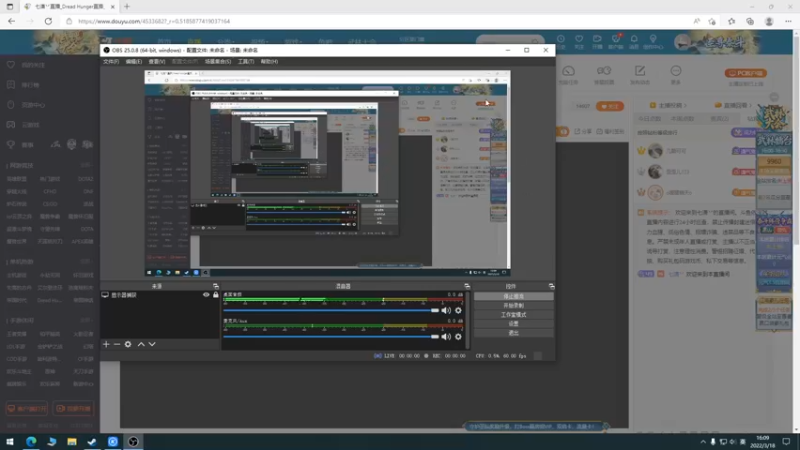800x450 pixels.
Task: Open the Scene Collection menu in OBS
Action: point(218,61)
